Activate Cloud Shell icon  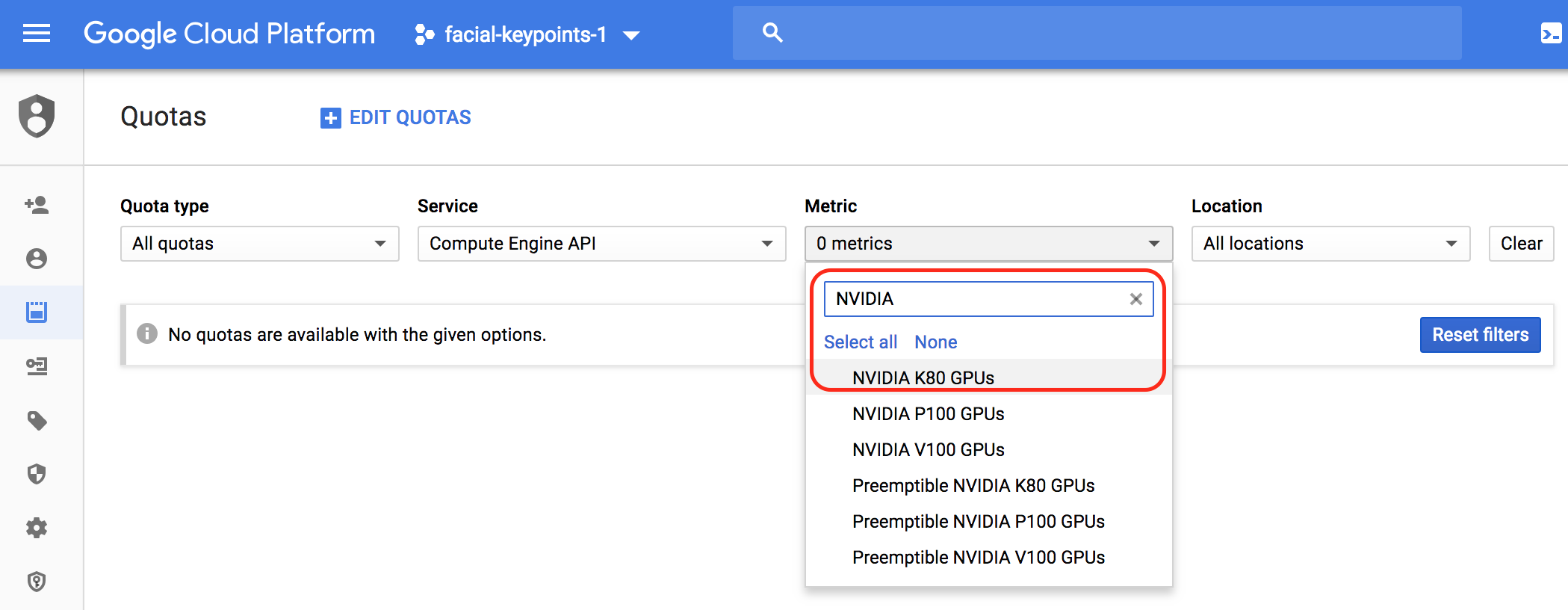pyautogui.click(x=1551, y=34)
